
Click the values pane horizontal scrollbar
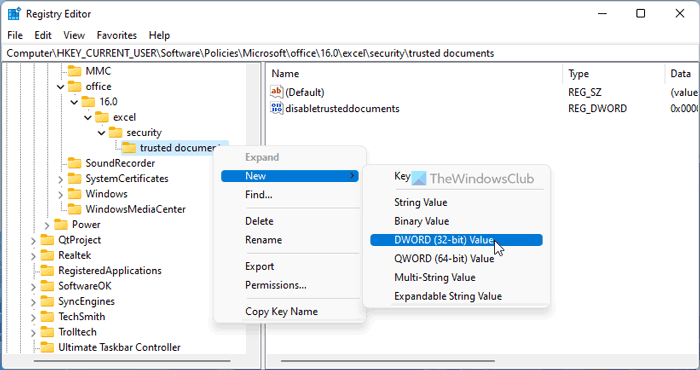(388, 361)
